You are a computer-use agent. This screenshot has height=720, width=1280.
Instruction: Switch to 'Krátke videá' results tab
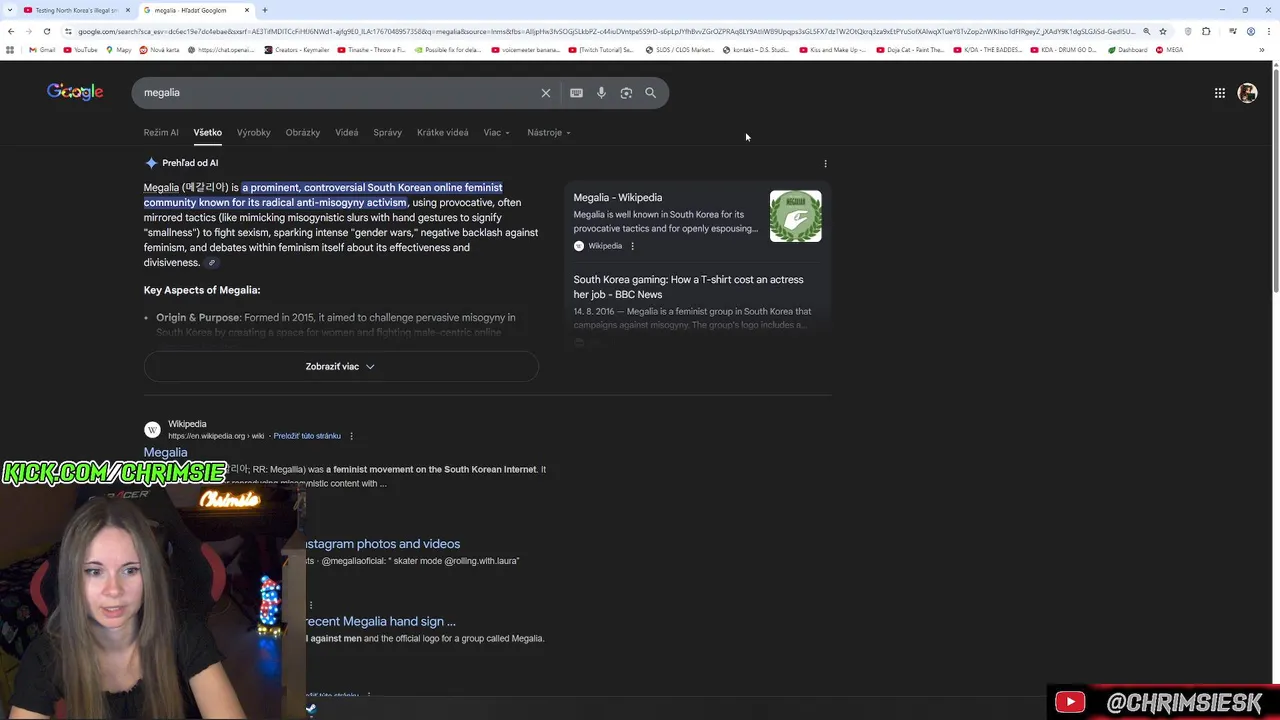[x=443, y=133]
